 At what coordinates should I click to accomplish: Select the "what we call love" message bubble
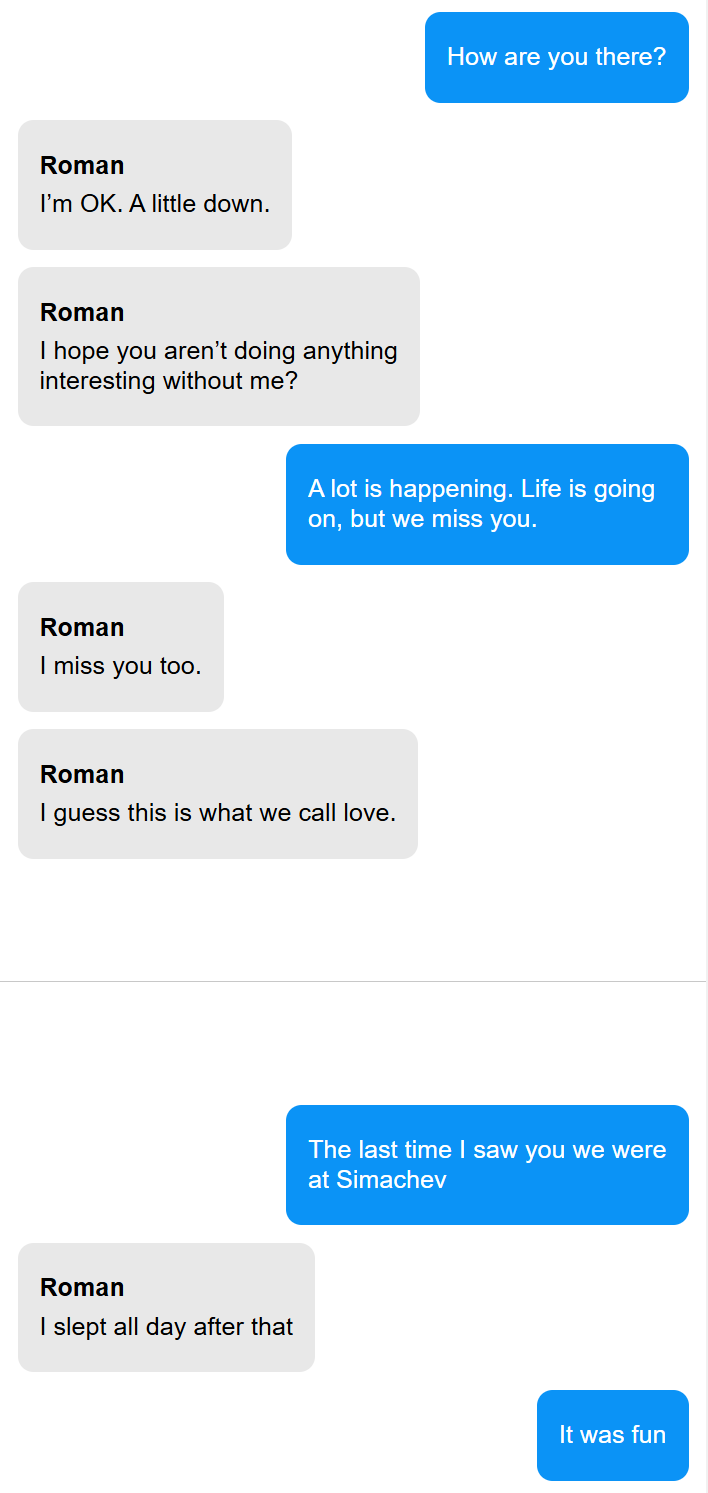click(218, 813)
